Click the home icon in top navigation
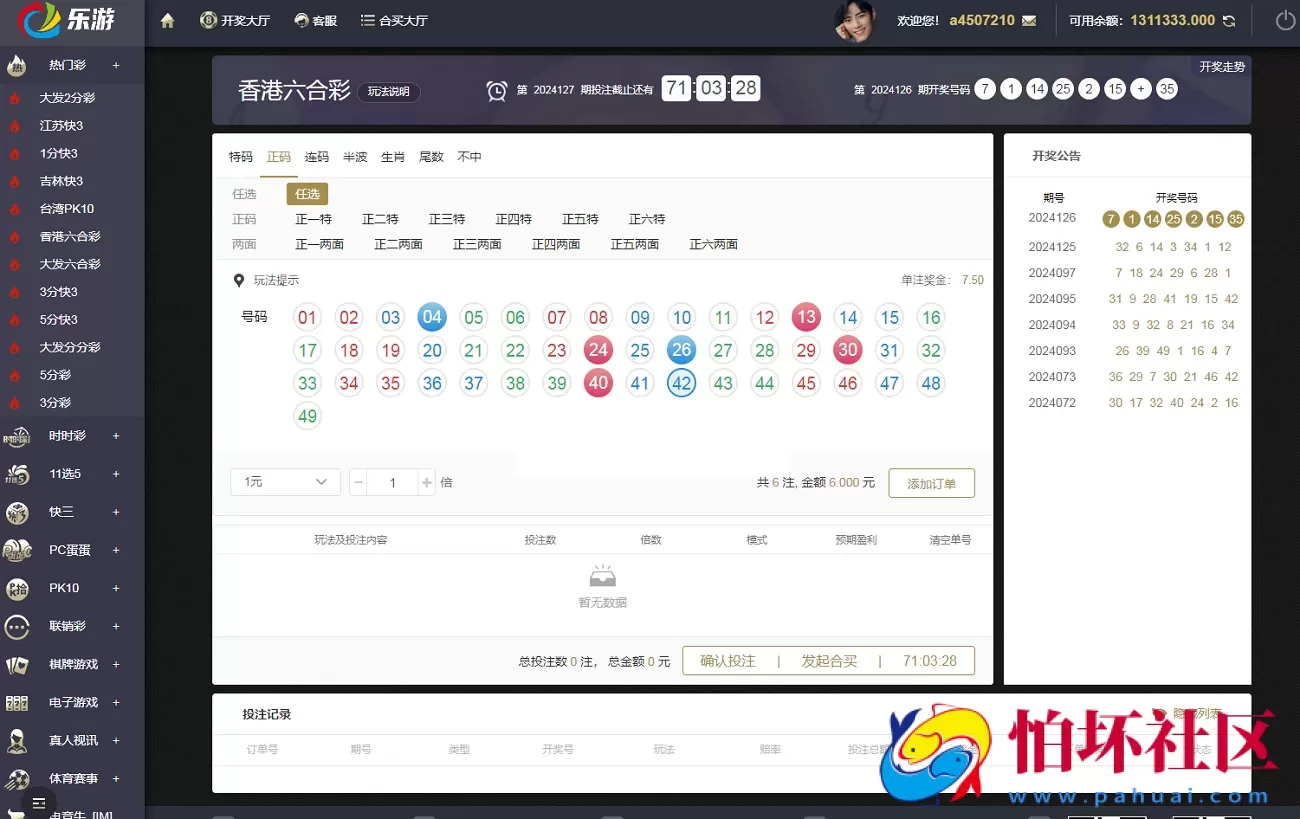 tap(166, 19)
